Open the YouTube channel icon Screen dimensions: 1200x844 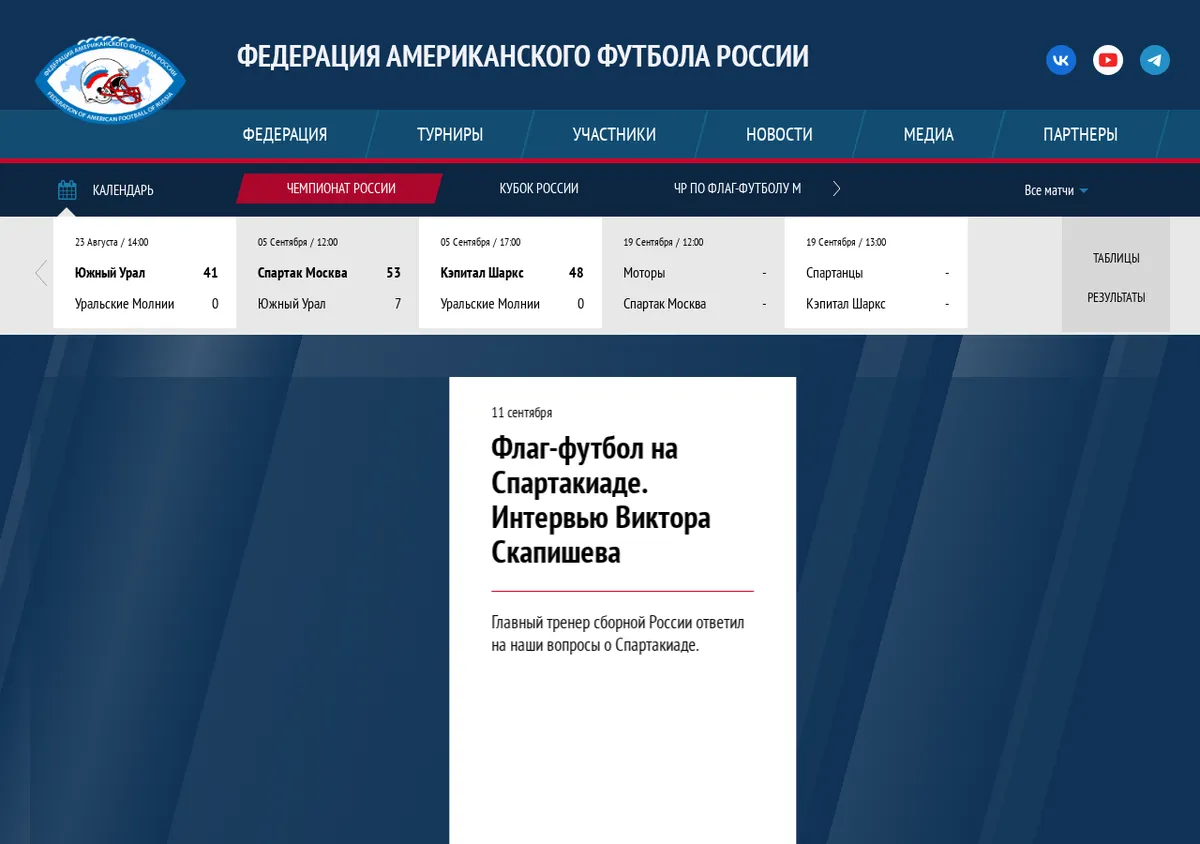tap(1108, 60)
